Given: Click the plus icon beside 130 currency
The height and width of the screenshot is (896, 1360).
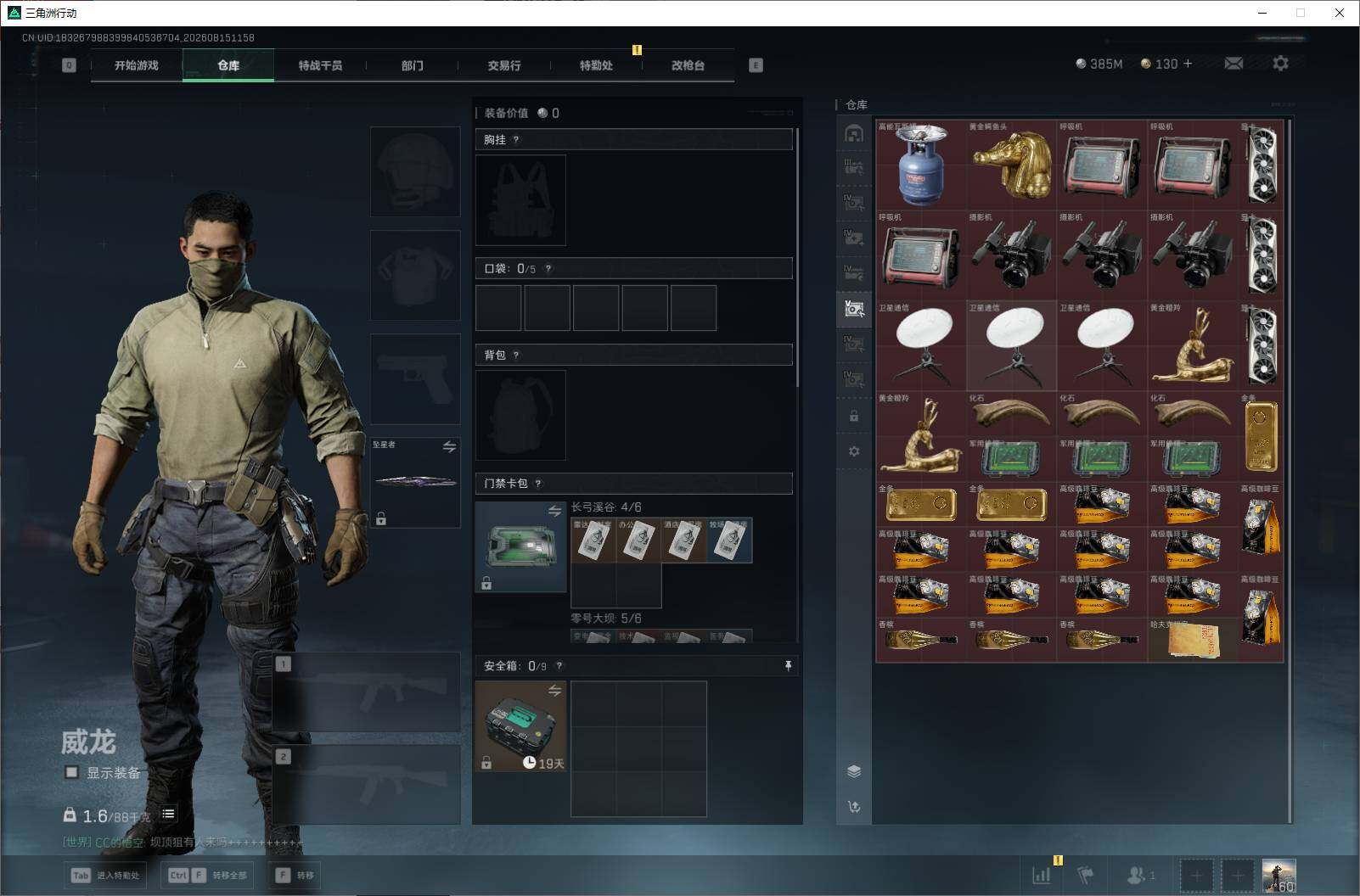Looking at the screenshot, I should [1188, 64].
